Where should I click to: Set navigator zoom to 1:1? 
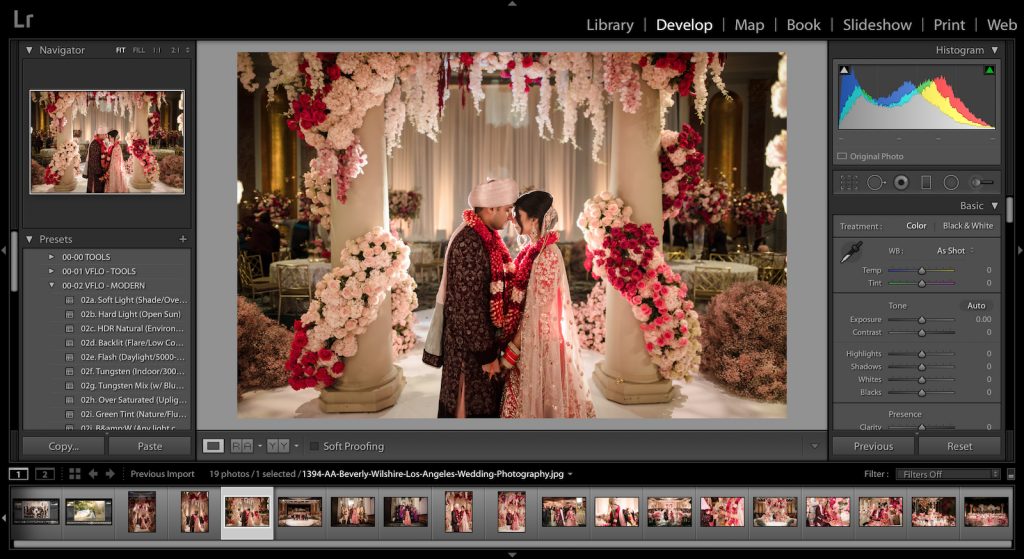157,50
